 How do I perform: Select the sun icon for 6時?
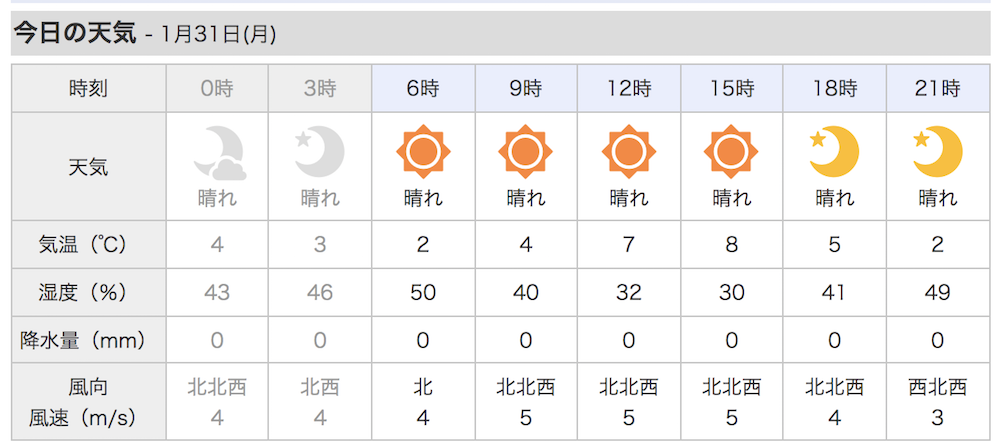[423, 152]
